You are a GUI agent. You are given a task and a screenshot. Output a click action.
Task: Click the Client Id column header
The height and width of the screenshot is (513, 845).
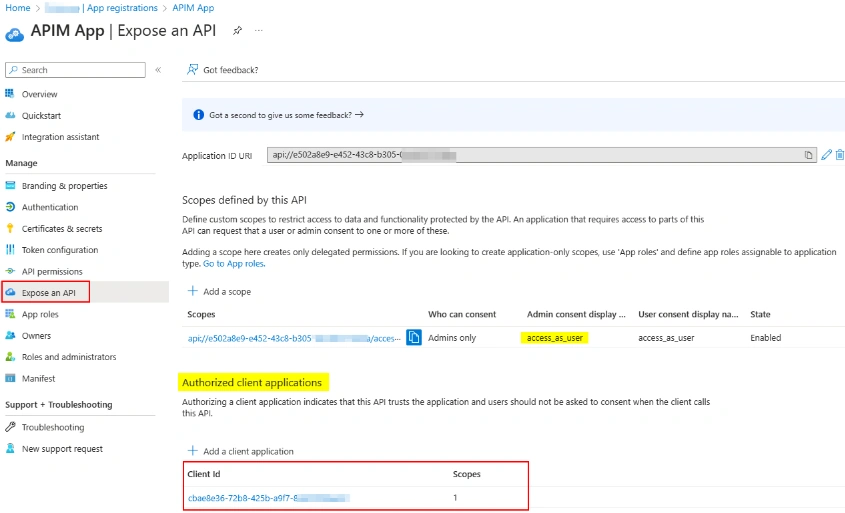coord(204,474)
